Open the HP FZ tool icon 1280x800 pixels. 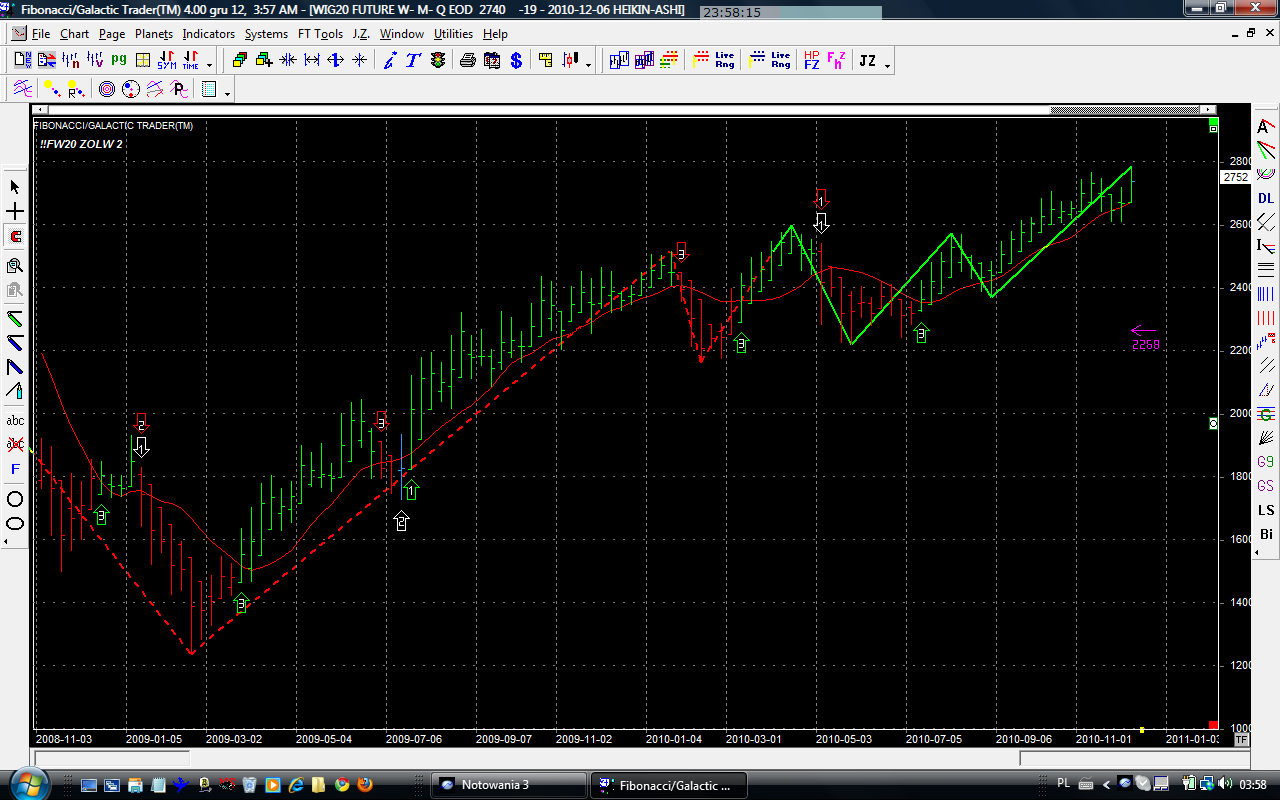pyautogui.click(x=811, y=61)
